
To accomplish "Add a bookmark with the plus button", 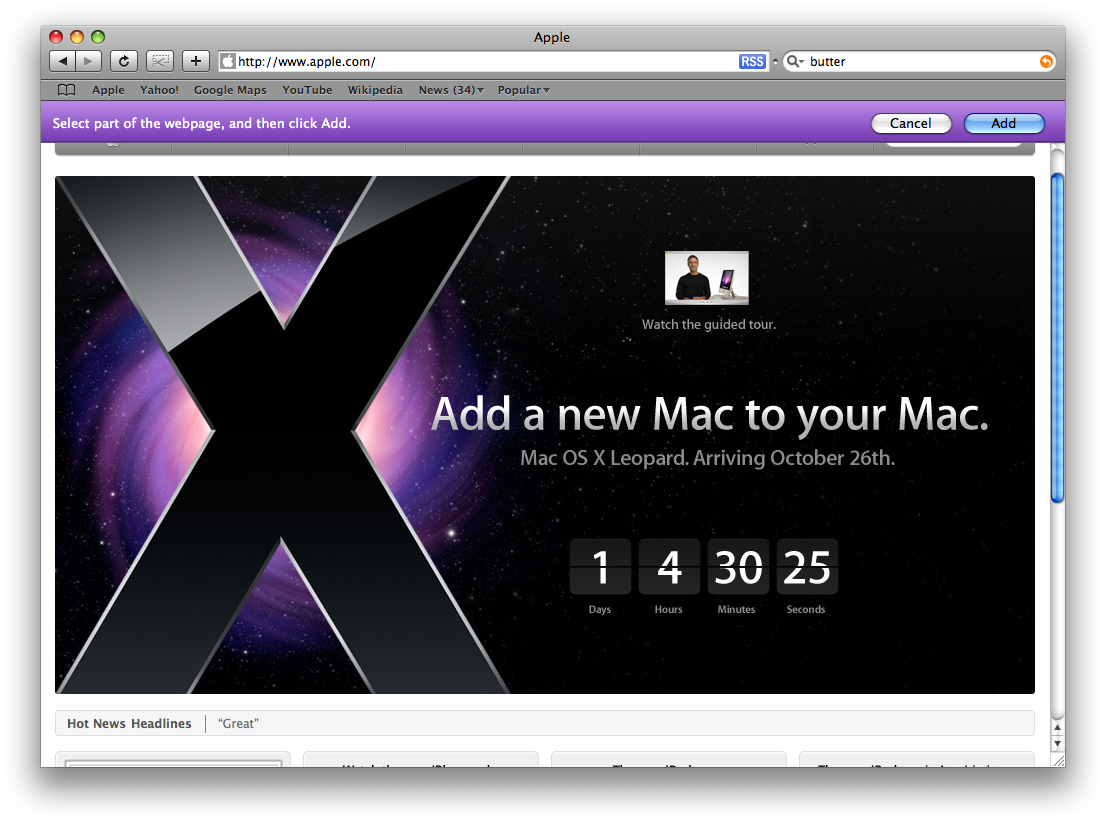I will click(x=195, y=61).
